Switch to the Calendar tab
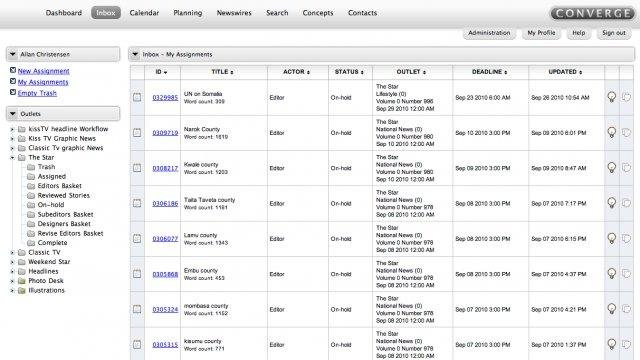 [x=144, y=13]
